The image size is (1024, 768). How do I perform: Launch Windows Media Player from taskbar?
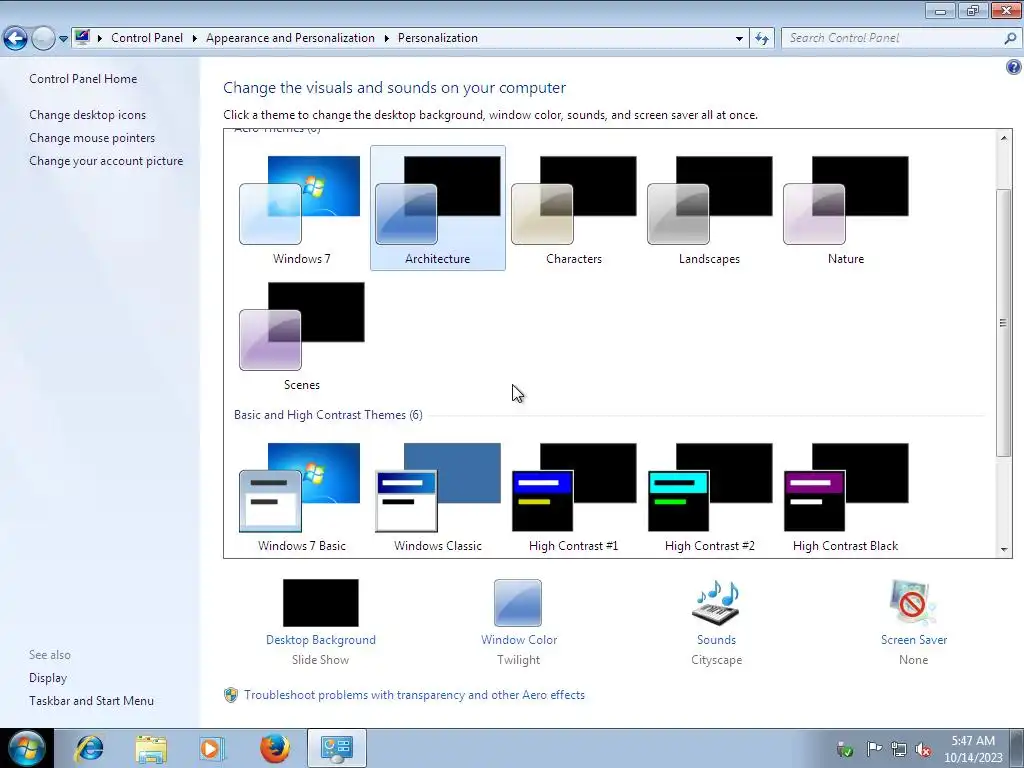[212, 748]
